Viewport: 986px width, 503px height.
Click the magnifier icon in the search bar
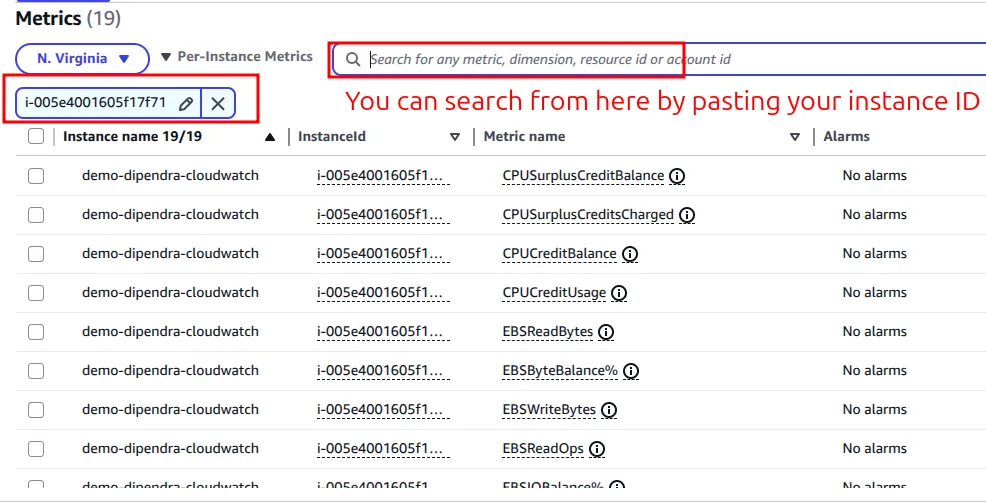point(353,59)
